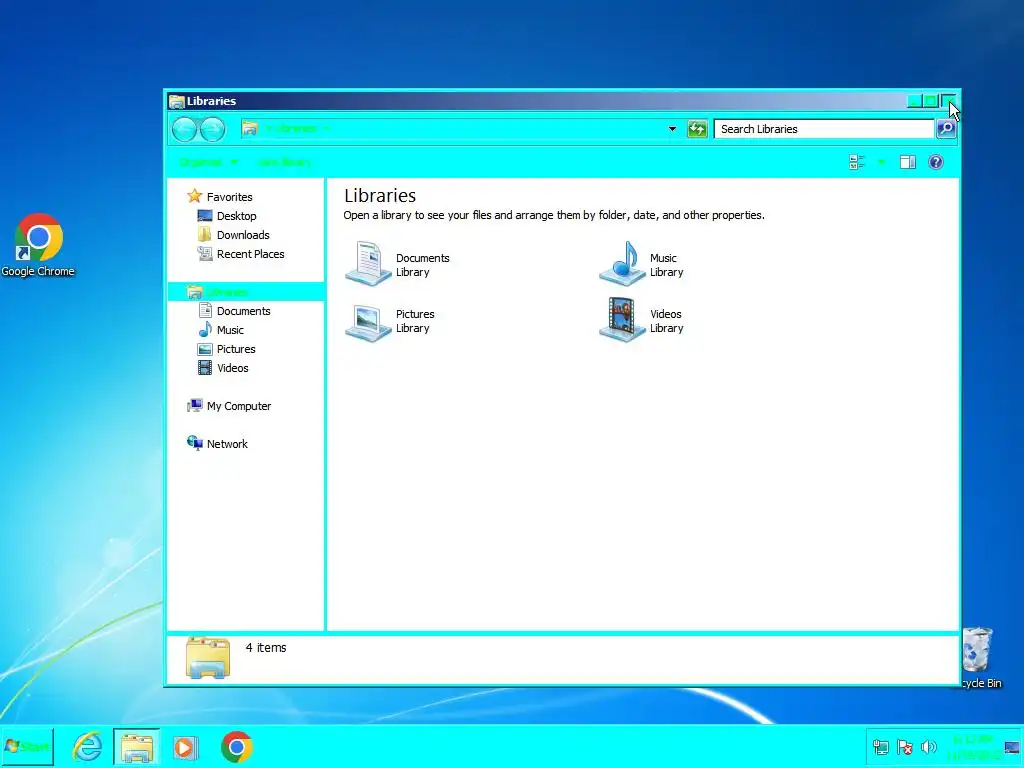1024x768 pixels.
Task: Click the Libraries breadcrumb in address bar
Action: [x=295, y=128]
